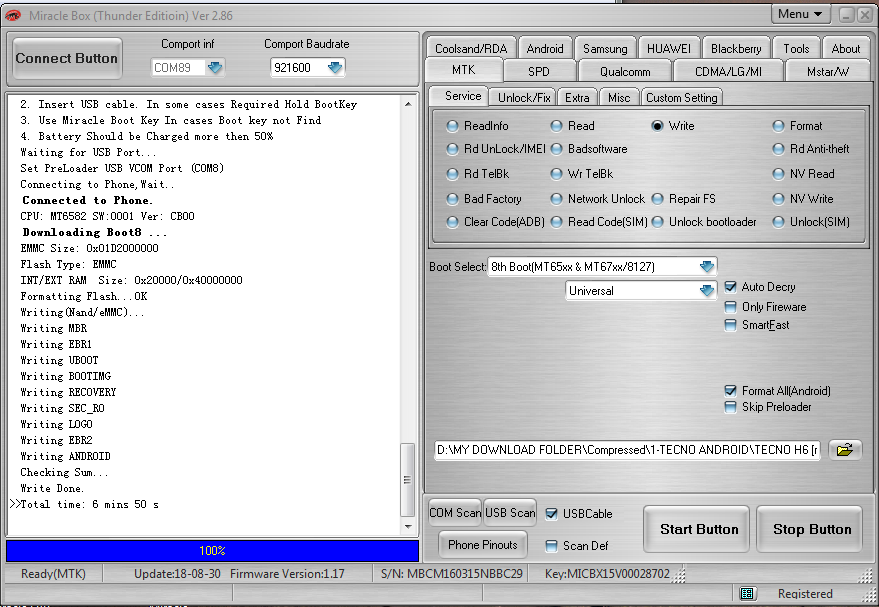Click the firmware file path field
This screenshot has width=879, height=607.
pos(627,450)
